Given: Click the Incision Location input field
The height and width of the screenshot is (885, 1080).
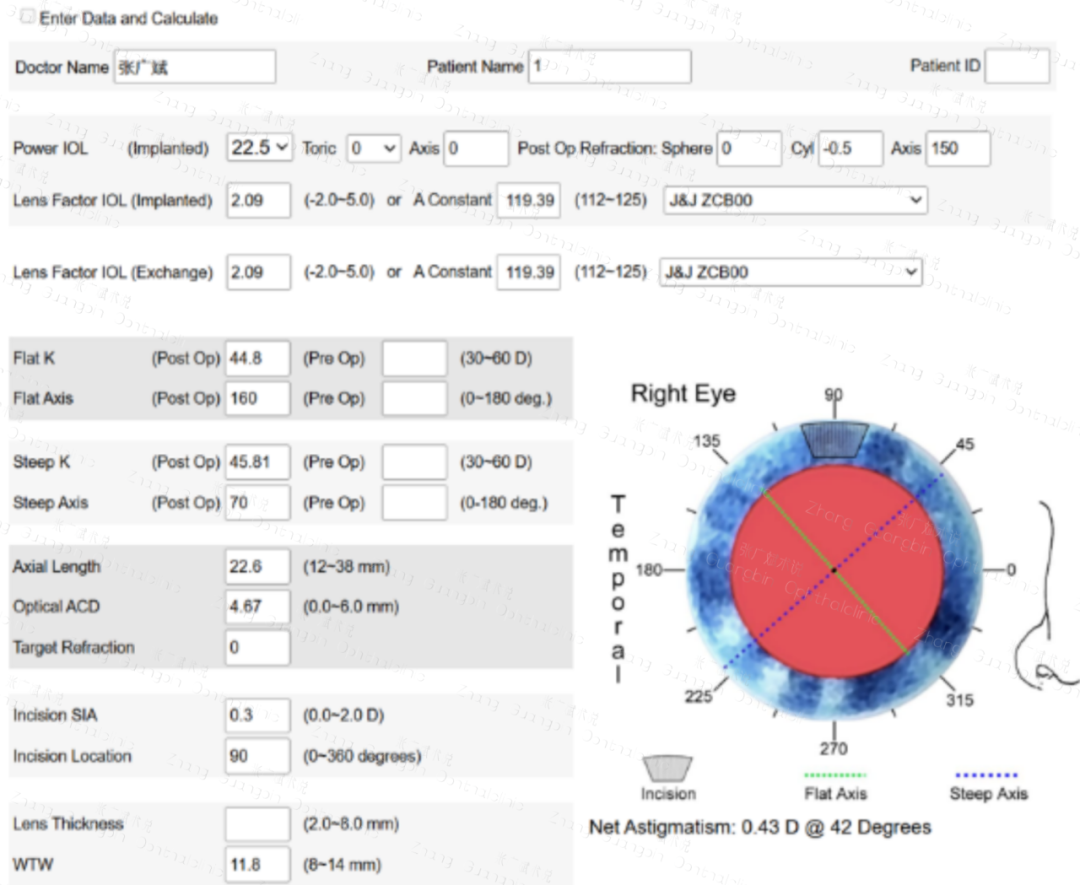Looking at the screenshot, I should click(258, 756).
